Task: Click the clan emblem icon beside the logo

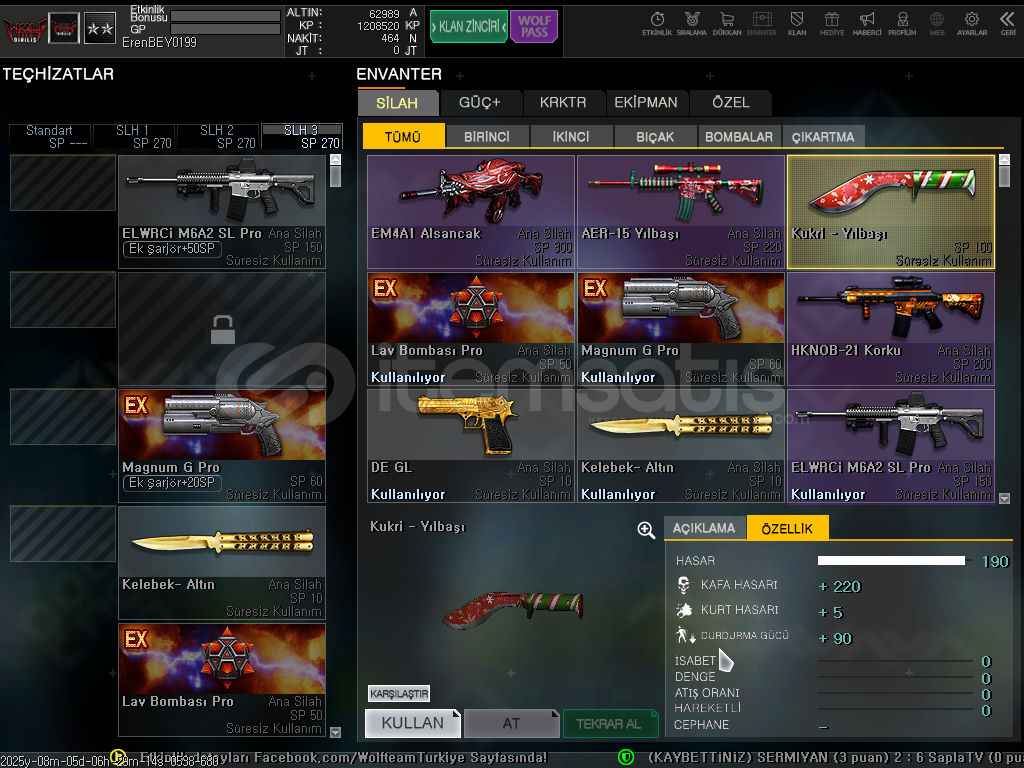Action: pyautogui.click(x=64, y=28)
